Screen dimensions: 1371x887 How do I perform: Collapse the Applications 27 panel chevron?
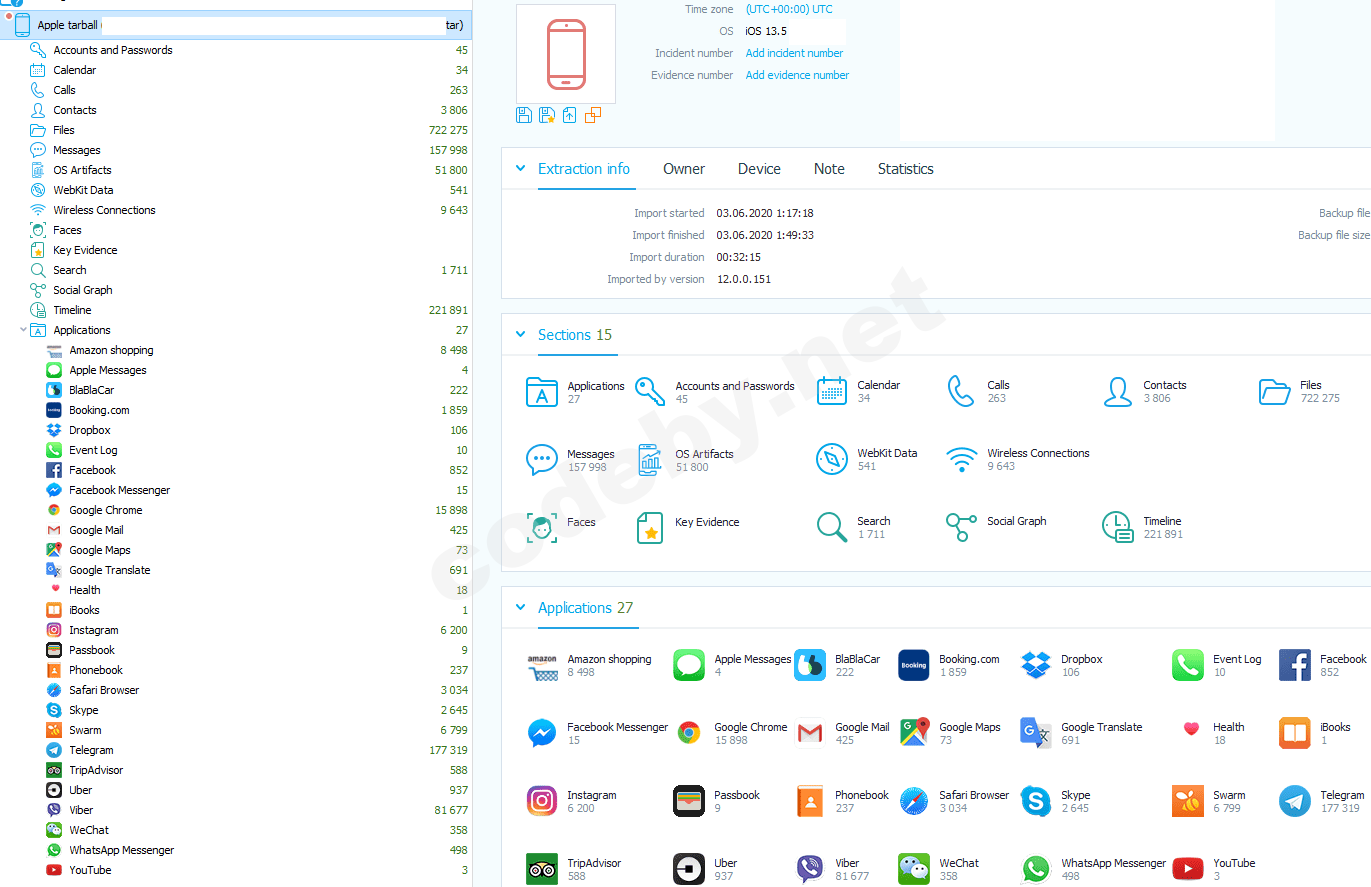click(x=520, y=608)
